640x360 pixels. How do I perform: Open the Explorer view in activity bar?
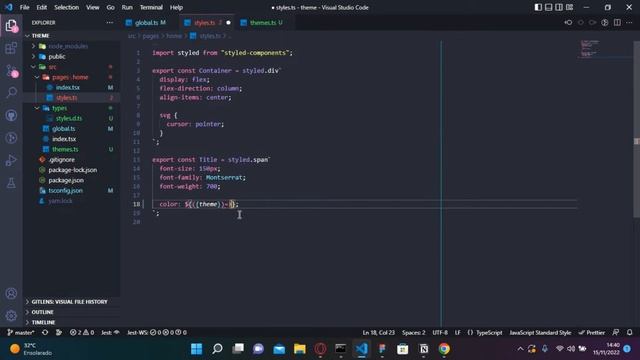(x=11, y=26)
